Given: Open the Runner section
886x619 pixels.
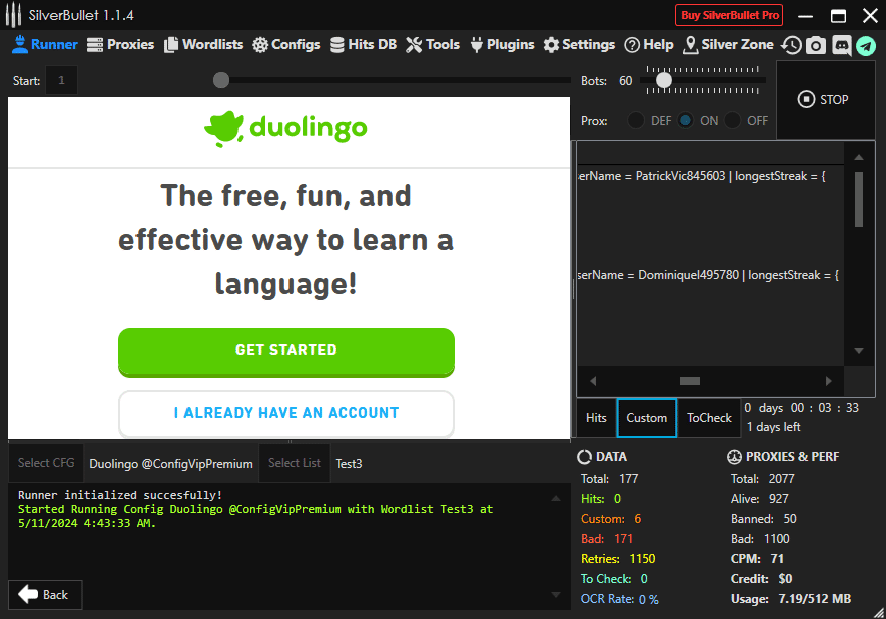Looking at the screenshot, I should [45, 45].
